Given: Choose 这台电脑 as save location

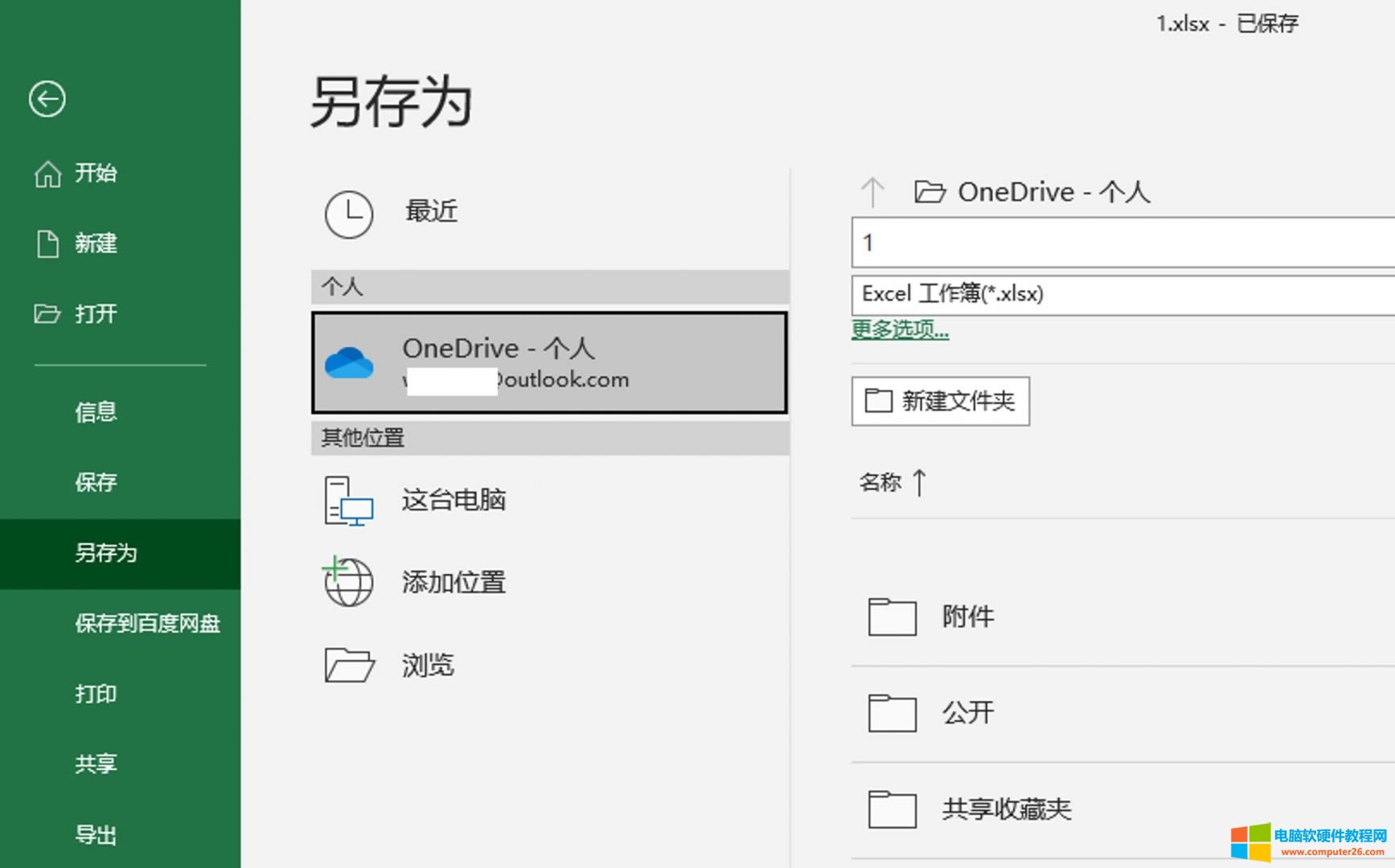Looking at the screenshot, I should 453,499.
